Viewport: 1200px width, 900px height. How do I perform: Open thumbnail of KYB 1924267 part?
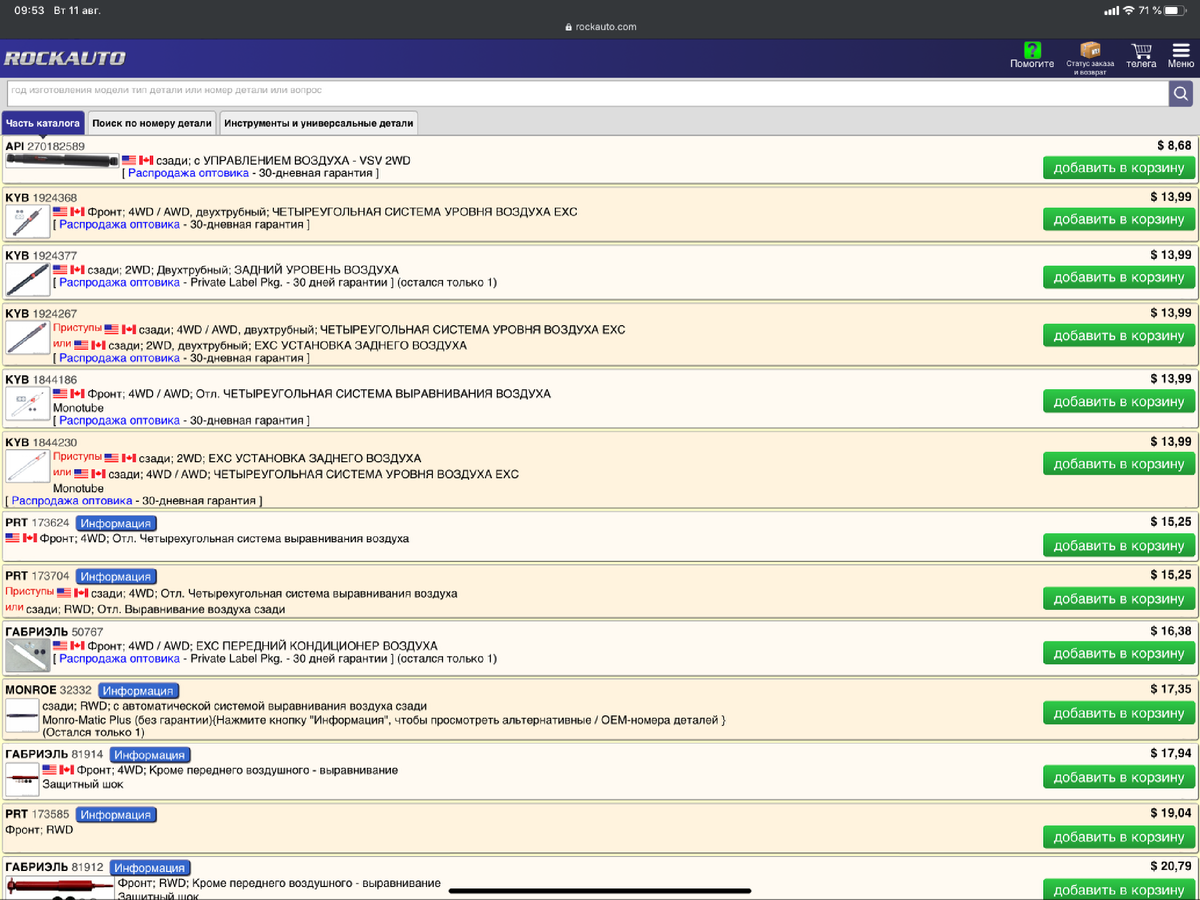[x=27, y=337]
